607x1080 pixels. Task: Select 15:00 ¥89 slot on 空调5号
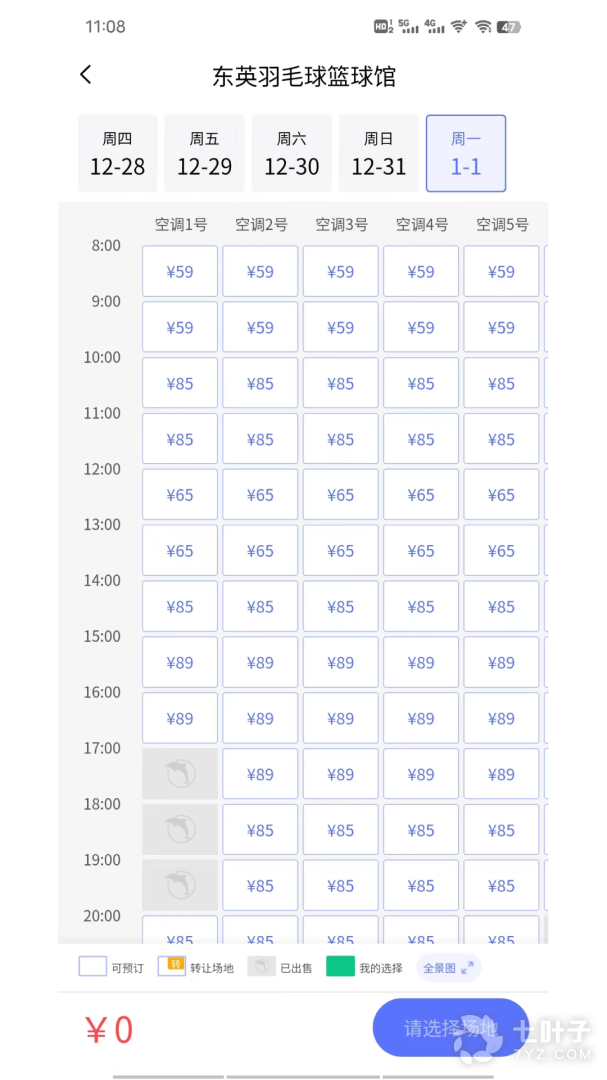[501, 662]
